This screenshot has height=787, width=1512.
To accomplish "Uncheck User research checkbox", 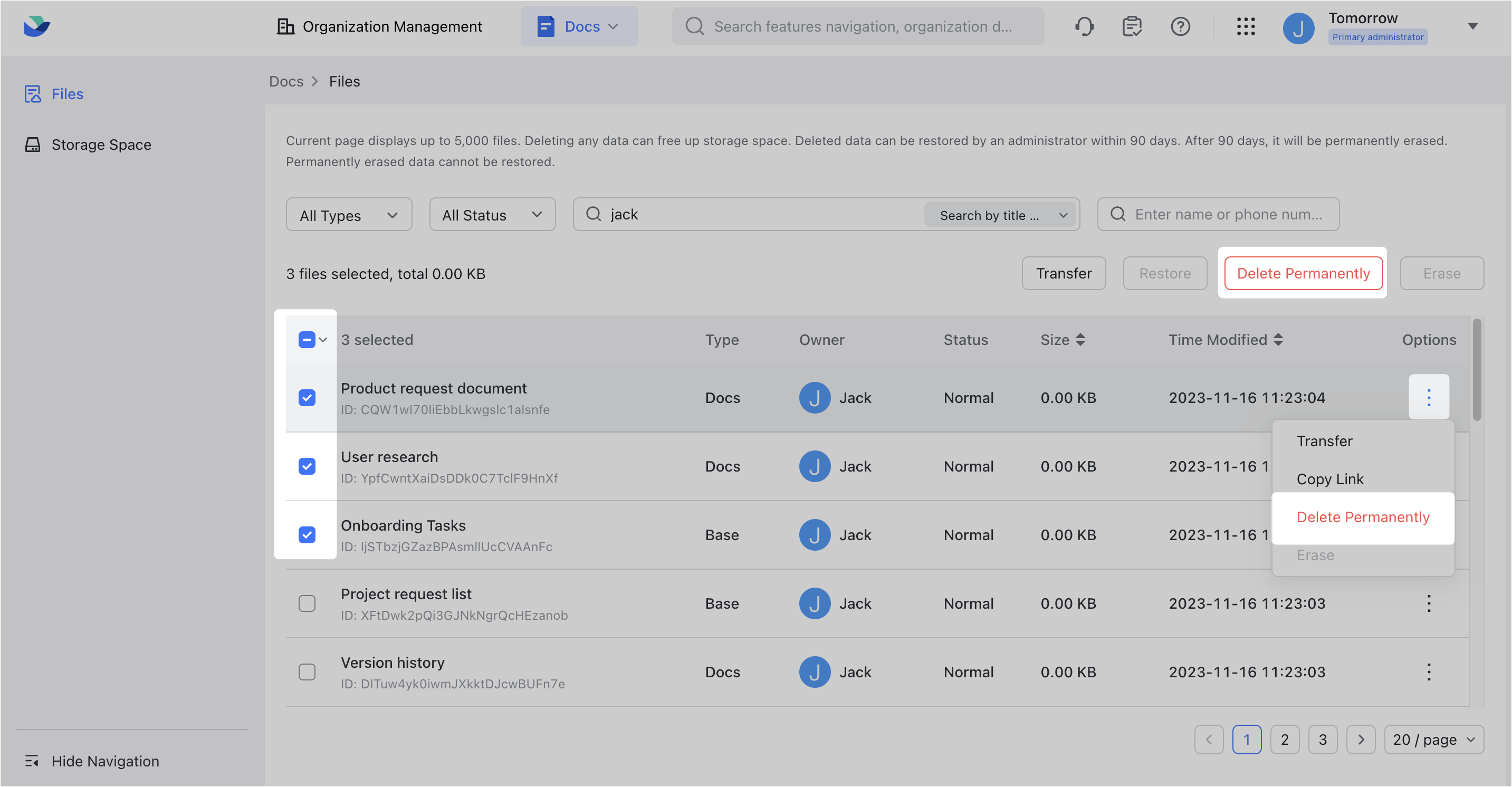I will [x=307, y=467].
